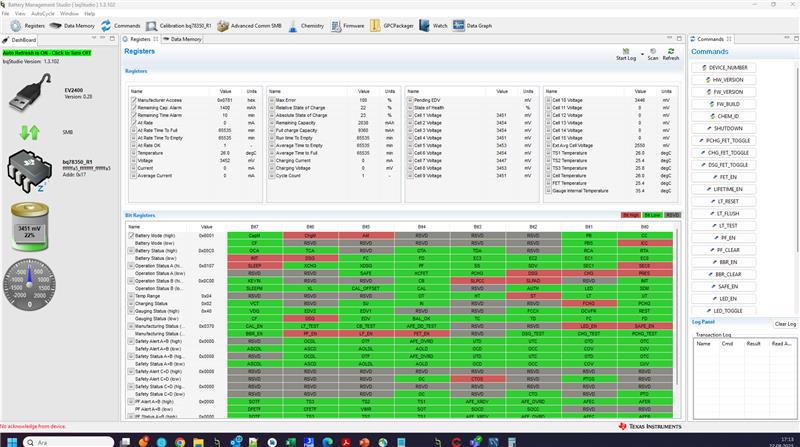Open Advanced Comm SMB tool
800x447 pixels.
click(249, 26)
